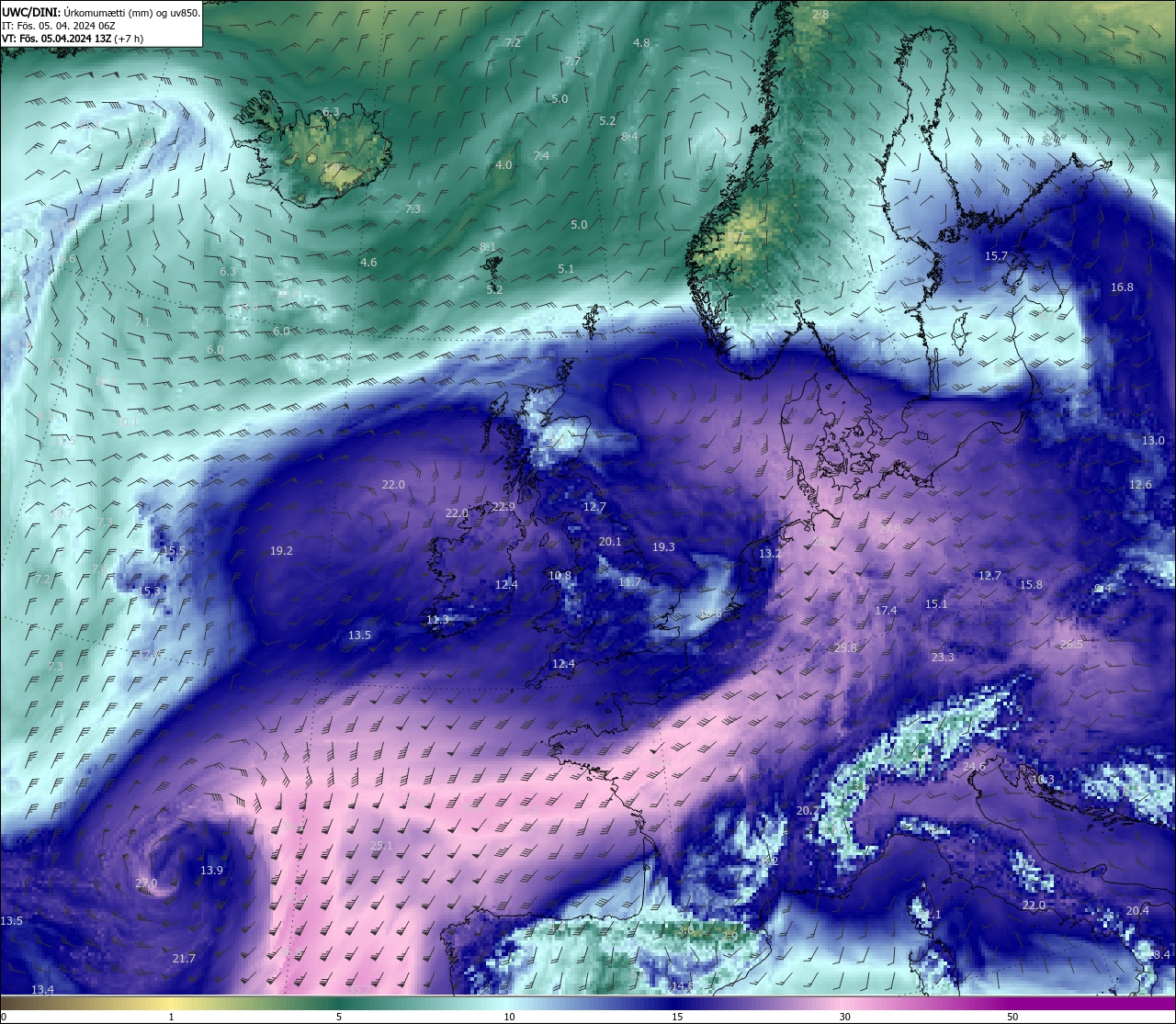Click the 4.6 value south of Iceland

click(368, 263)
